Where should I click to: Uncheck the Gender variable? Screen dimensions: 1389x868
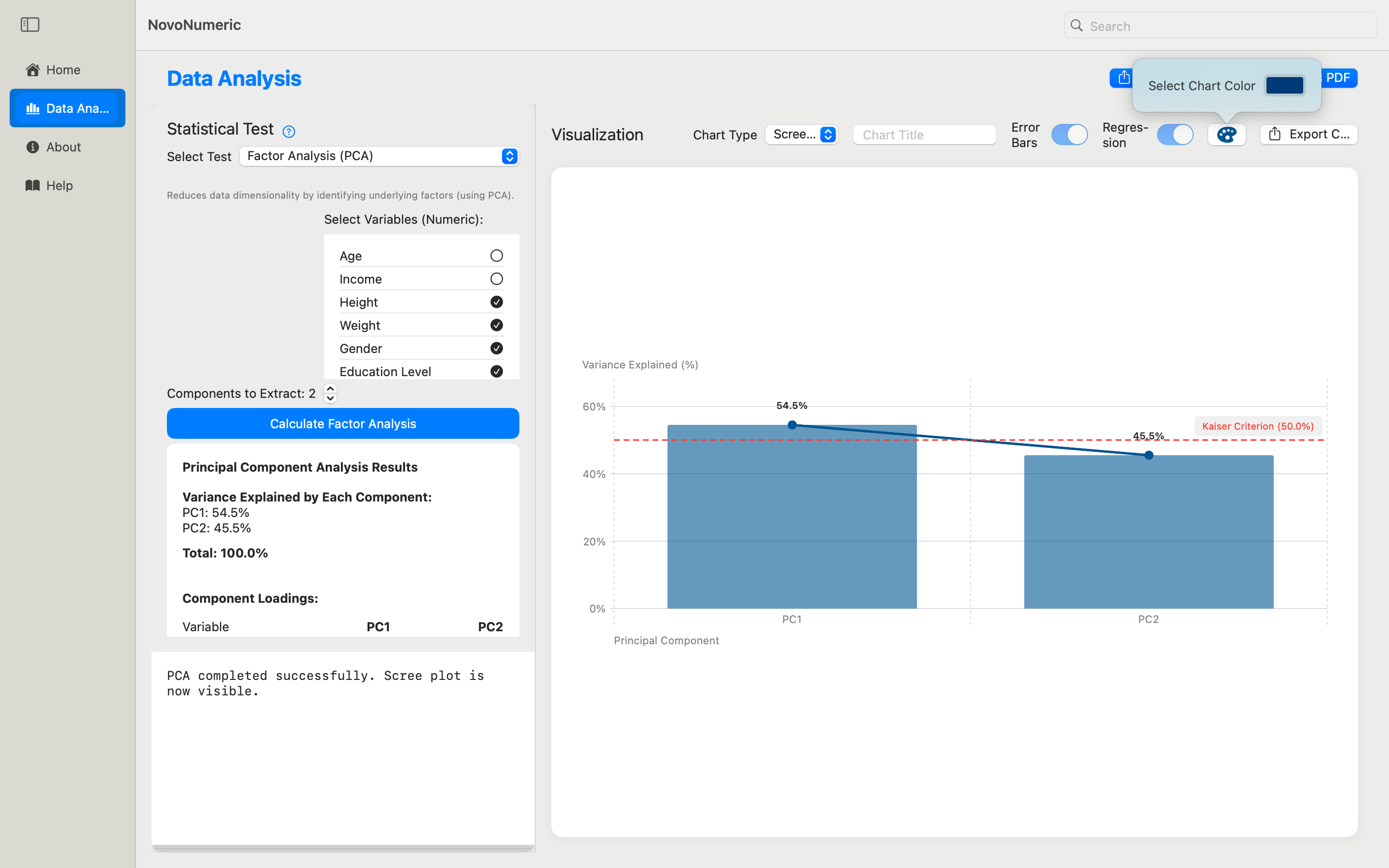(496, 348)
